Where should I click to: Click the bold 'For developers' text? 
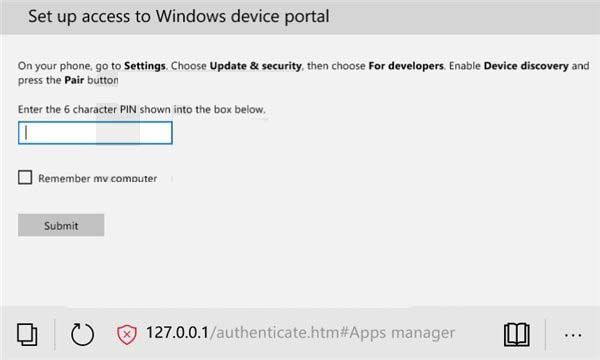pyautogui.click(x=406, y=66)
